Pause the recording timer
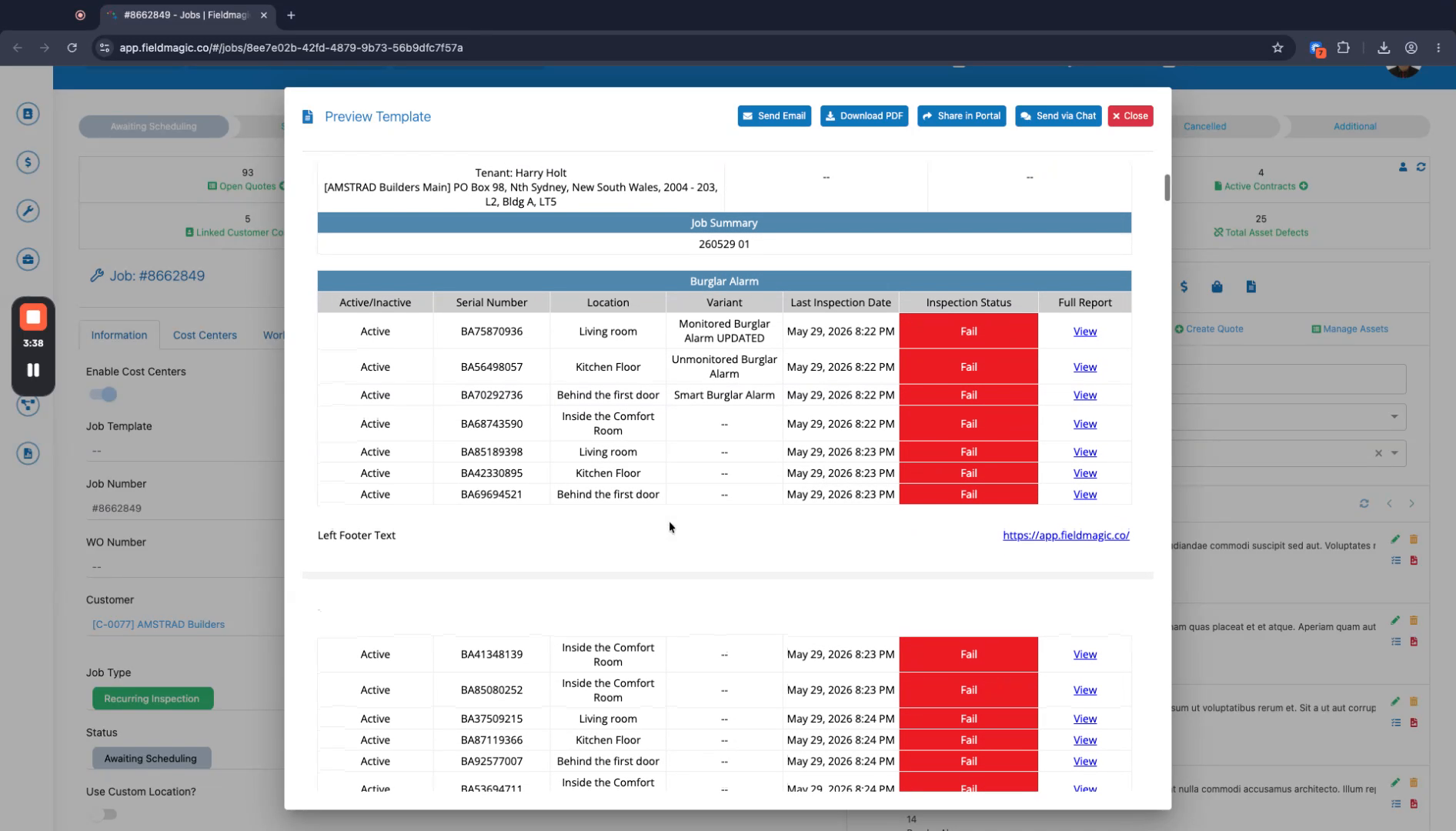The width and height of the screenshot is (1456, 831). [33, 370]
